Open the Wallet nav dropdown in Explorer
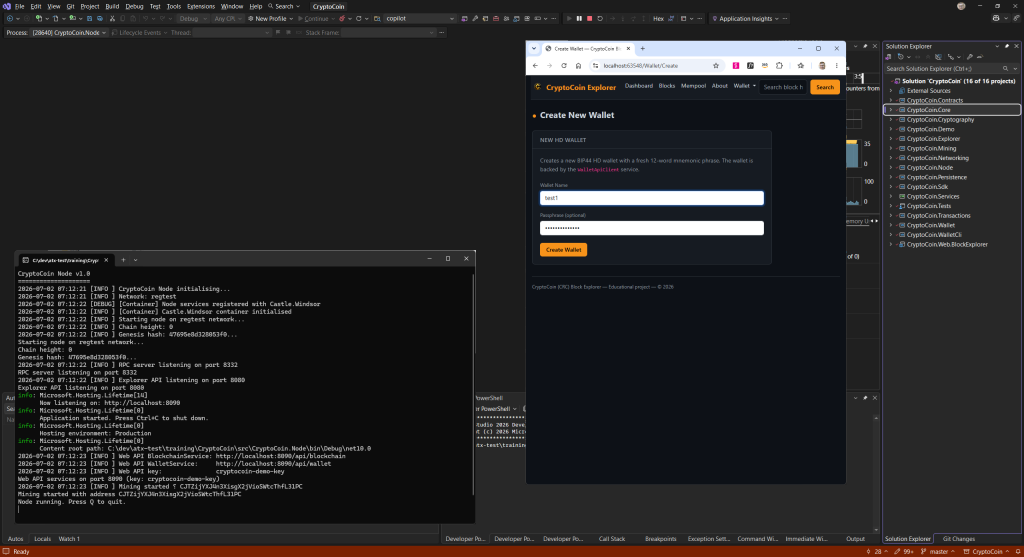The height and width of the screenshot is (557, 1024). (x=744, y=86)
